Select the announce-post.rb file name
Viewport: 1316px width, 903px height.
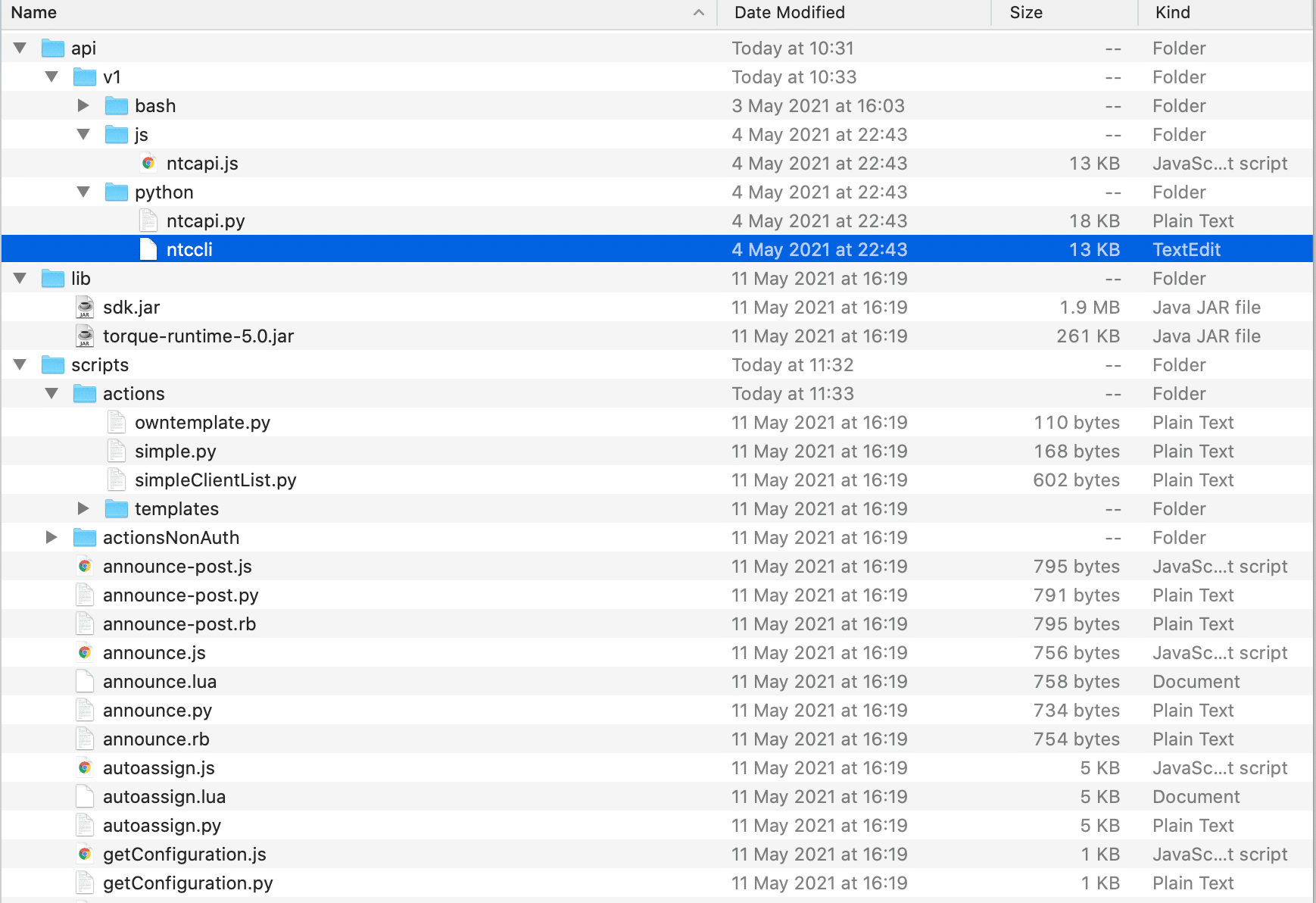pyautogui.click(x=179, y=624)
